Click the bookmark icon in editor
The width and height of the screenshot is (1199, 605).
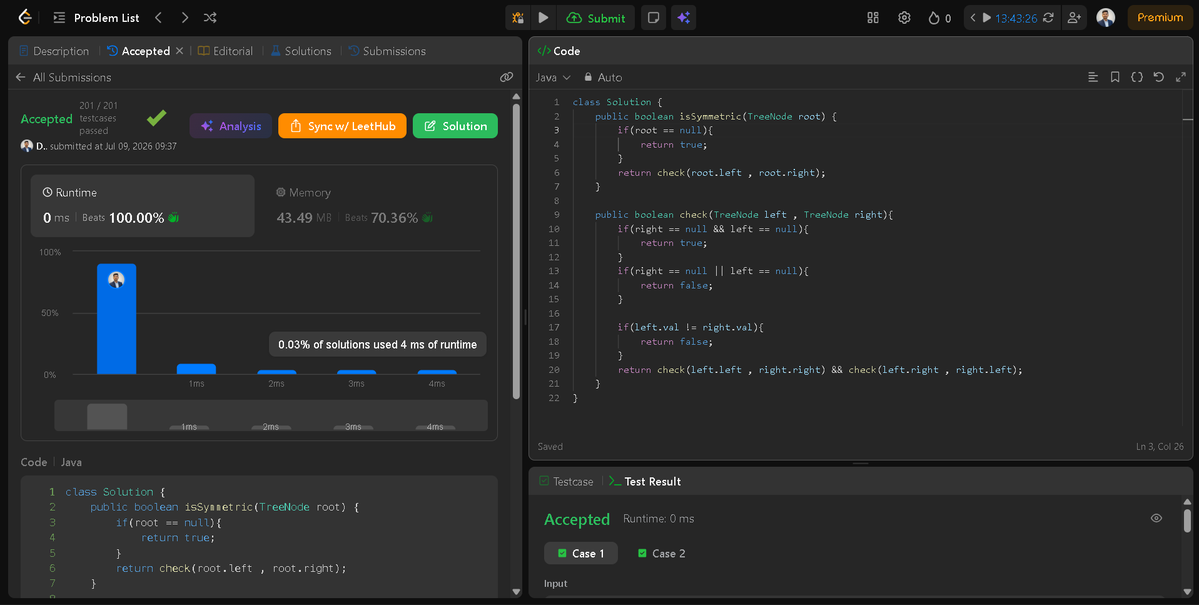pyautogui.click(x=1115, y=77)
